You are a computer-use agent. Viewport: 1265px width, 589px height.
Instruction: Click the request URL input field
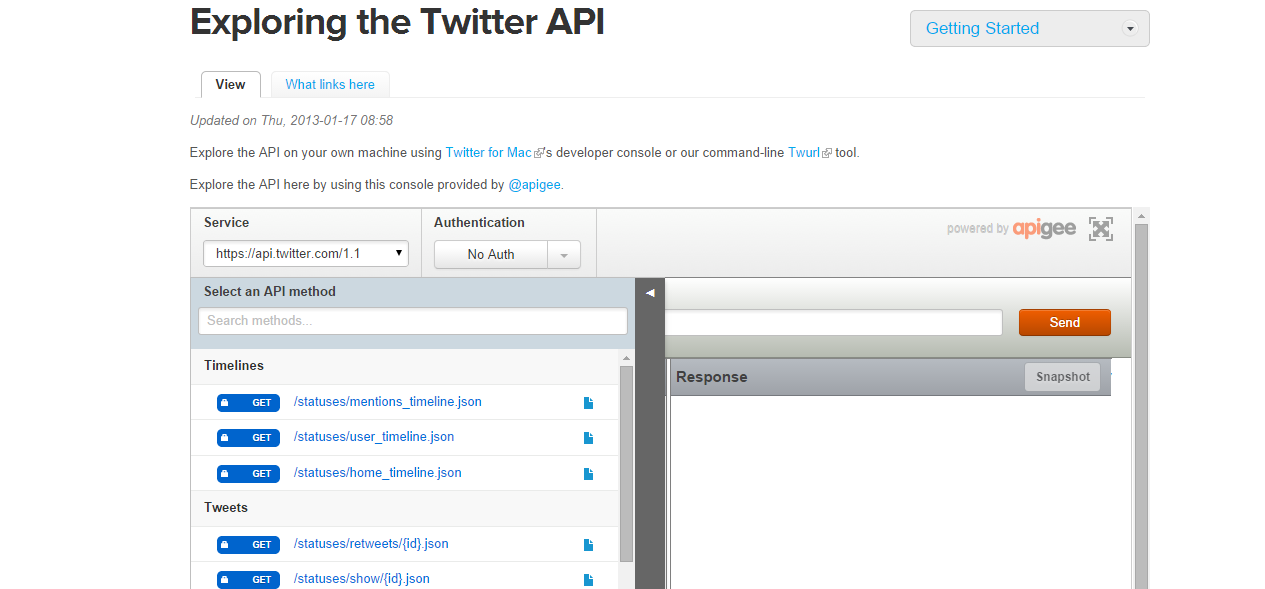click(x=834, y=322)
